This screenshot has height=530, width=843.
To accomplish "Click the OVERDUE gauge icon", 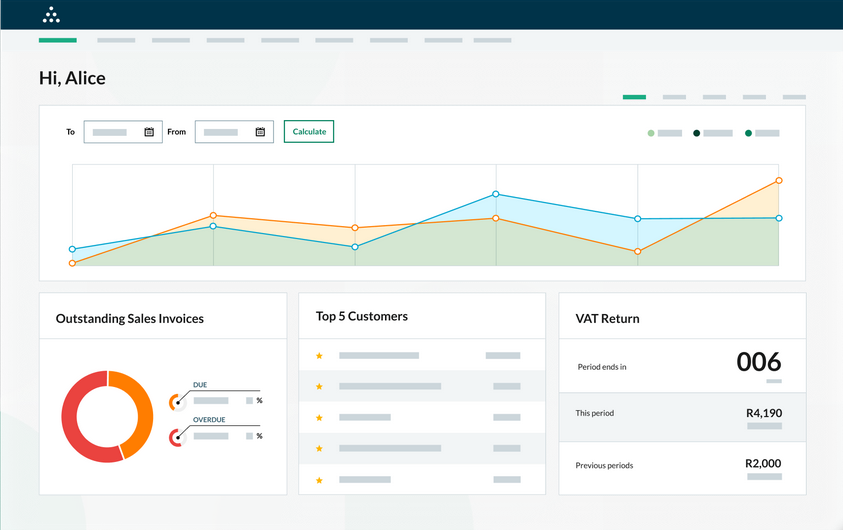I will tap(176, 436).
